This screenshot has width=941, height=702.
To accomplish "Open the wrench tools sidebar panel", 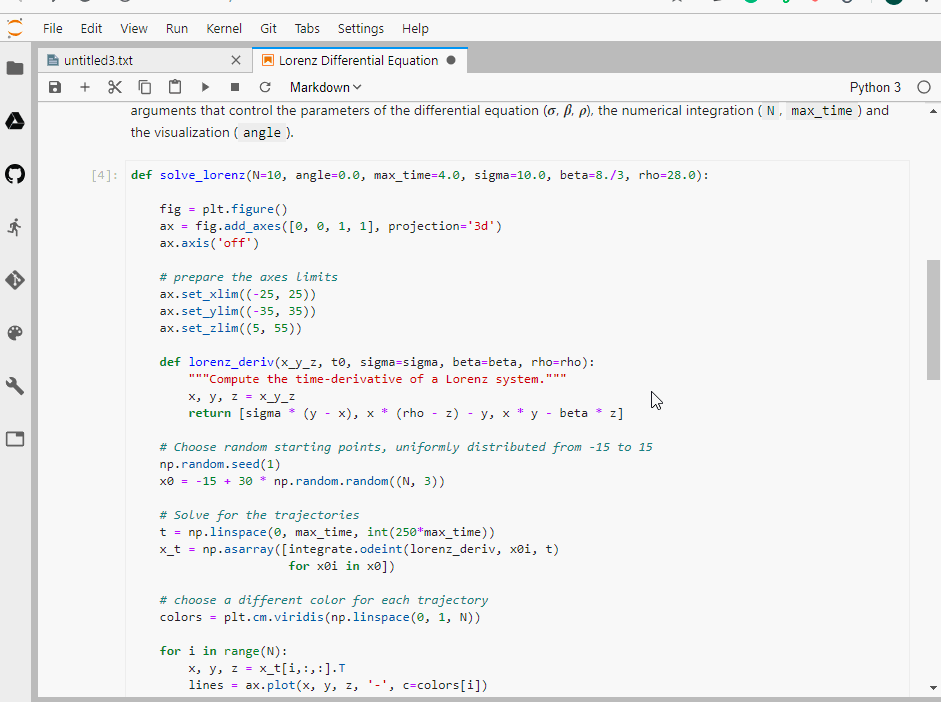I will (x=15, y=386).
